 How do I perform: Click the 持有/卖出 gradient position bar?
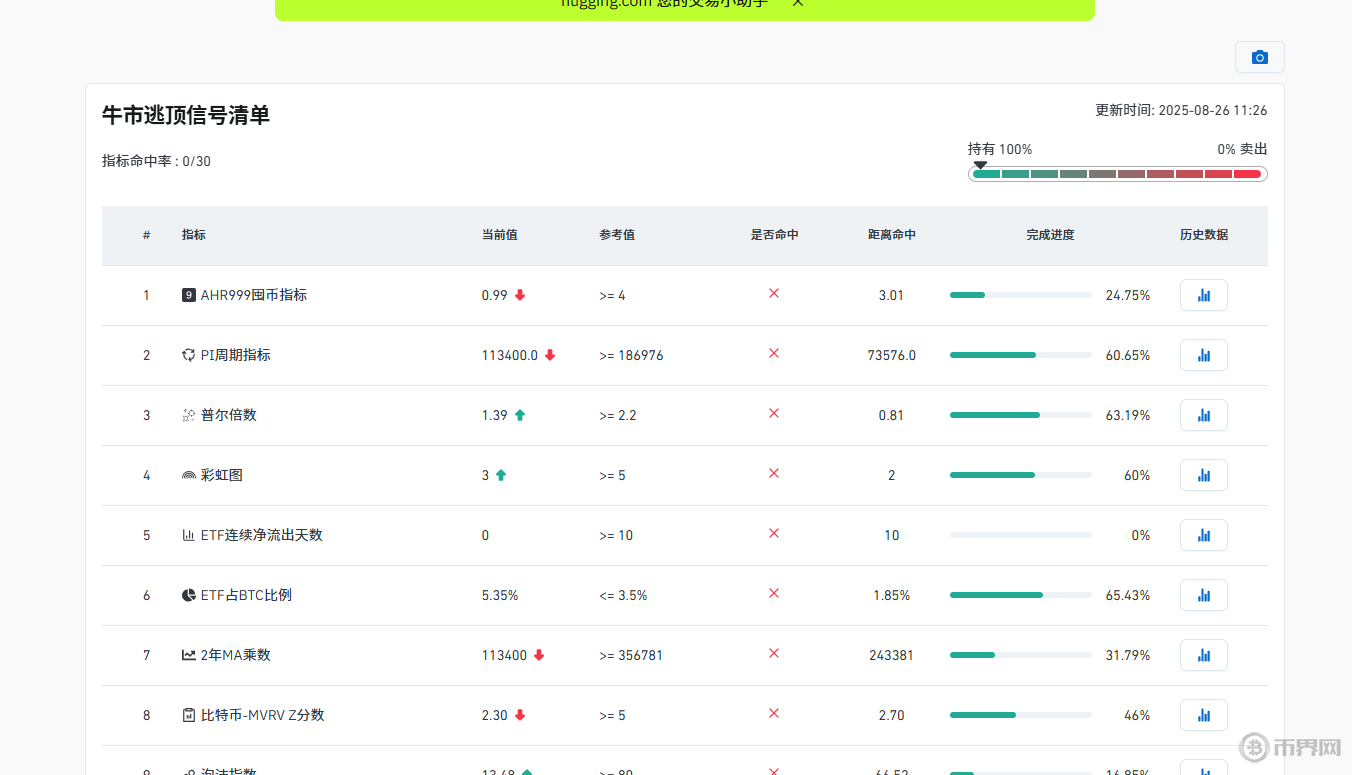(x=1117, y=174)
